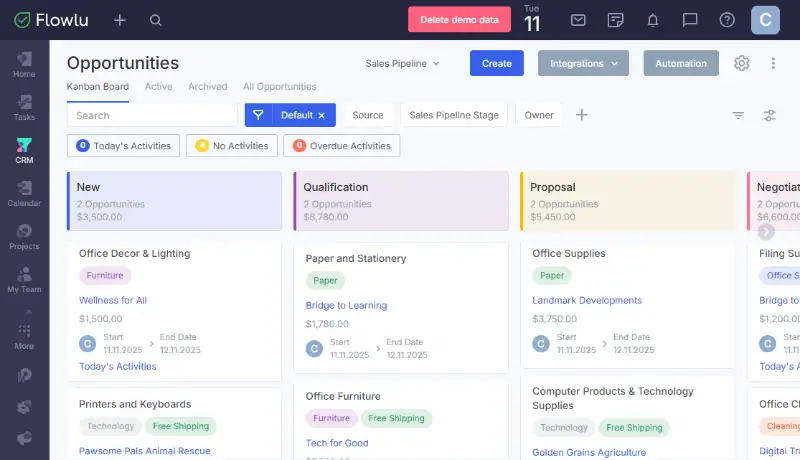The image size is (800, 460).
Task: Open the three-dot more options menu
Action: pyautogui.click(x=773, y=63)
